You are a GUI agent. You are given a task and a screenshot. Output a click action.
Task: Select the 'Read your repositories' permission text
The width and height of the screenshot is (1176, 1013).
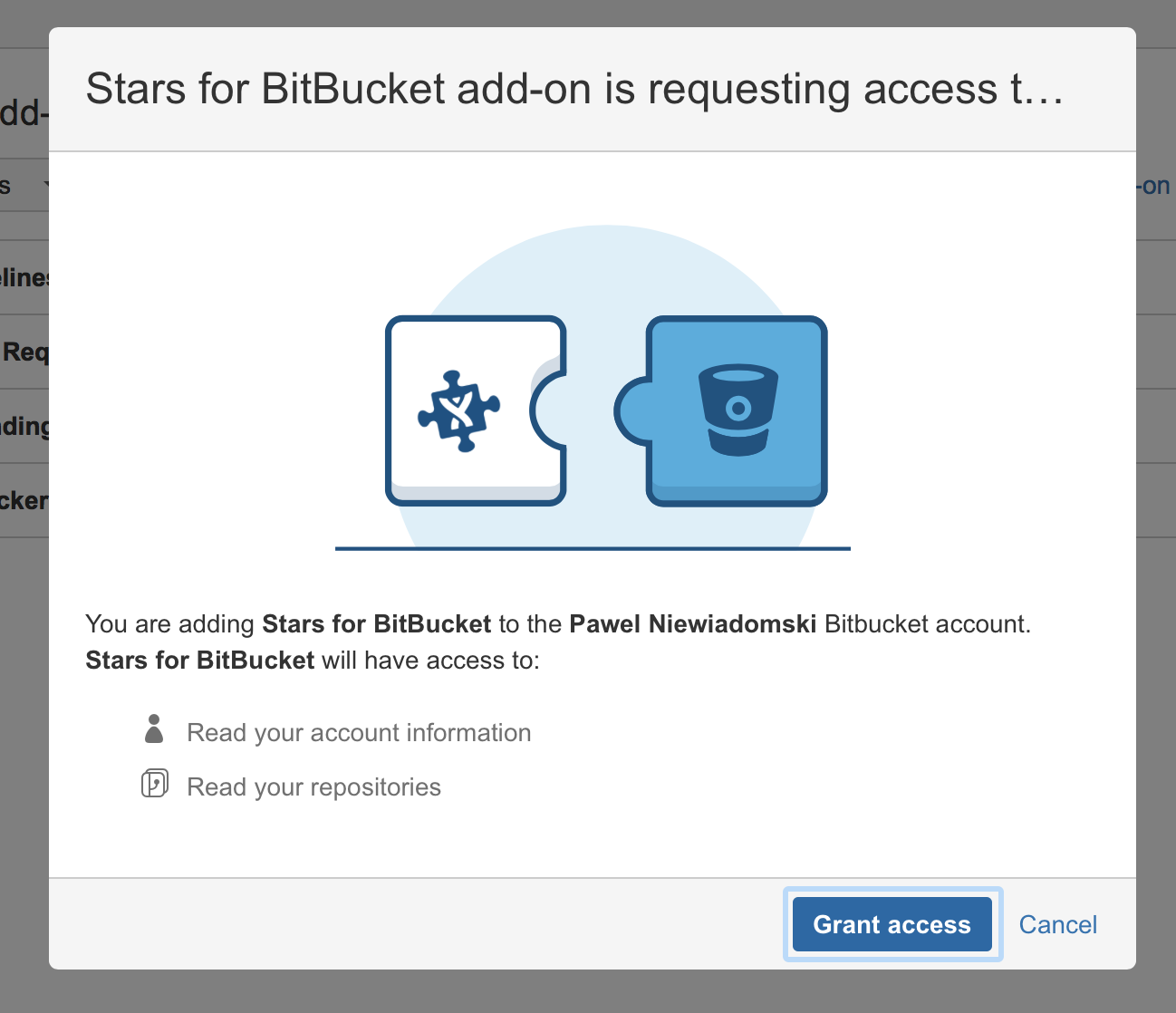[313, 787]
